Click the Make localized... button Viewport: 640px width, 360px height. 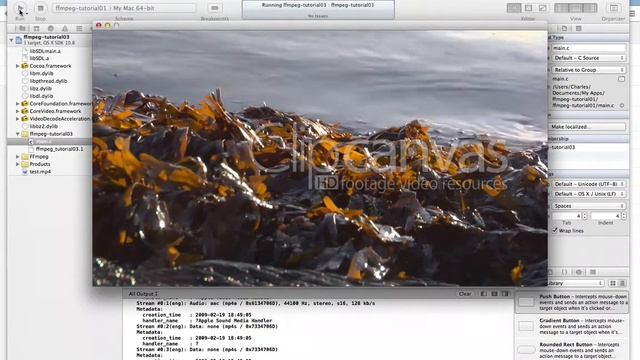pyautogui.click(x=587, y=127)
